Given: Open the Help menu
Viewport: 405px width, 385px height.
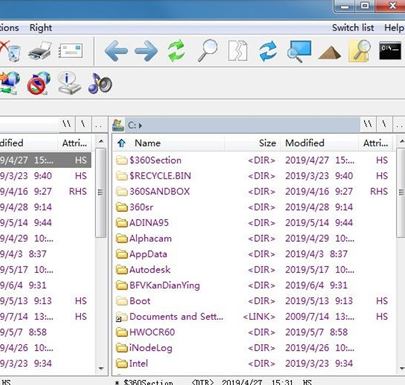Looking at the screenshot, I should click(x=394, y=28).
